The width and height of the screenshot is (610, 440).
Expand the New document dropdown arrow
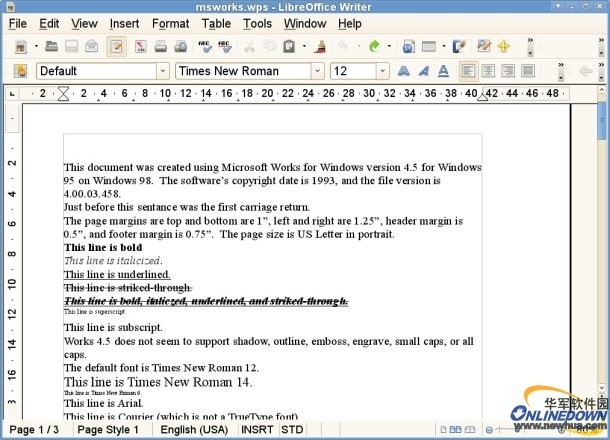tap(36, 46)
